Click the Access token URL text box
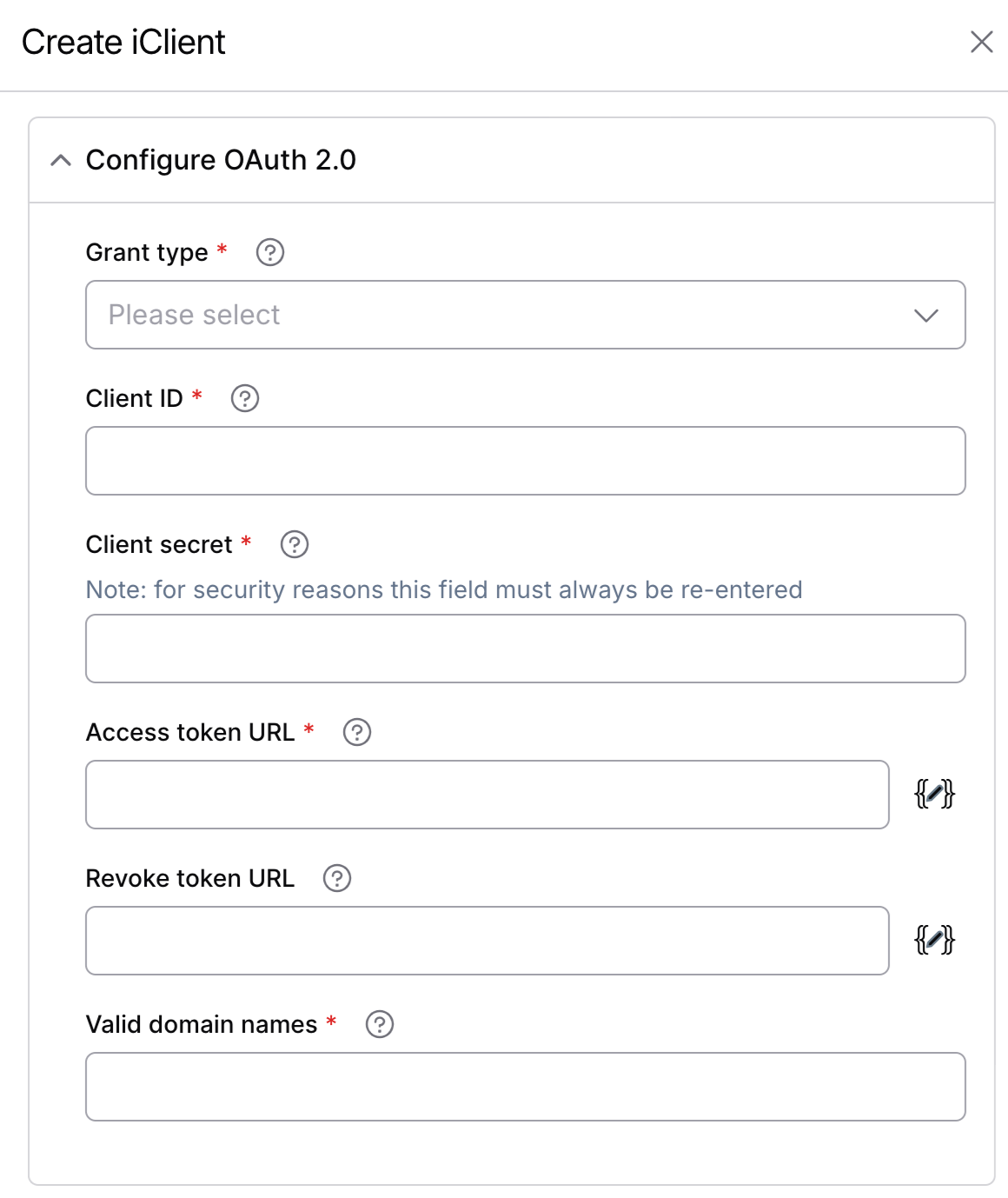 point(487,795)
